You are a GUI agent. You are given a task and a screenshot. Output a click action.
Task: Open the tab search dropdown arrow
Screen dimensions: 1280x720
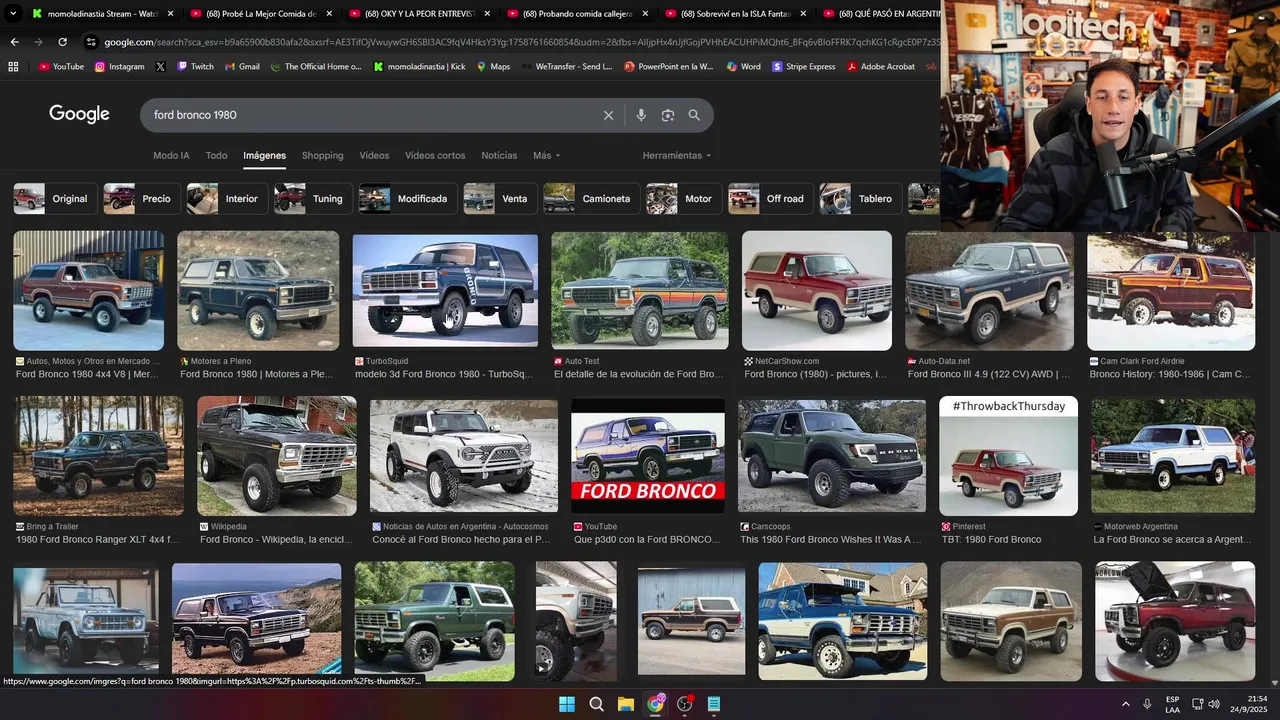(14, 14)
